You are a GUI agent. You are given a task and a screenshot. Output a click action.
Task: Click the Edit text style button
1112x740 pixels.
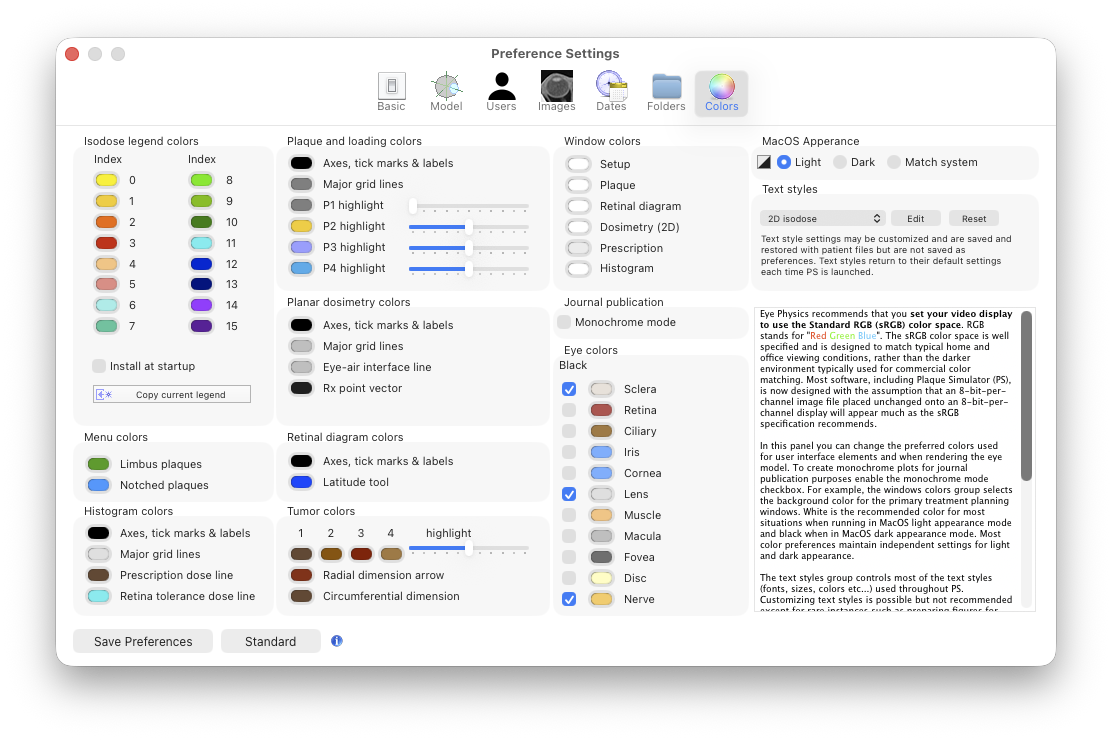tap(915, 218)
